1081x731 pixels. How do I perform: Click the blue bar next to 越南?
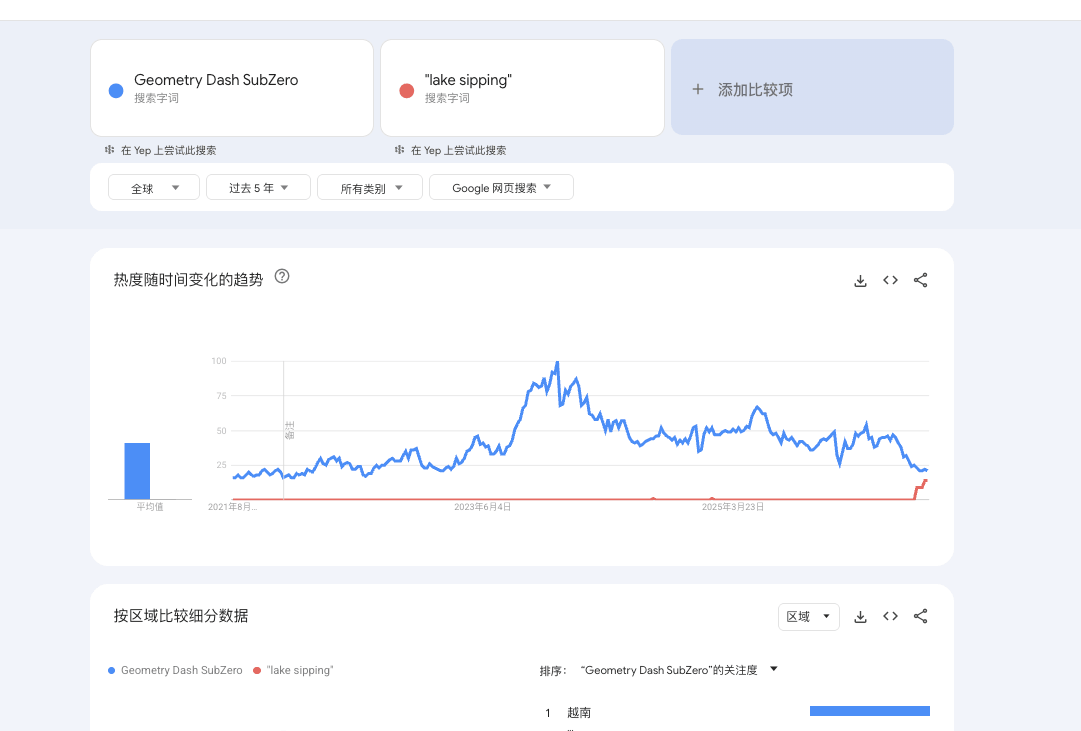(x=869, y=711)
